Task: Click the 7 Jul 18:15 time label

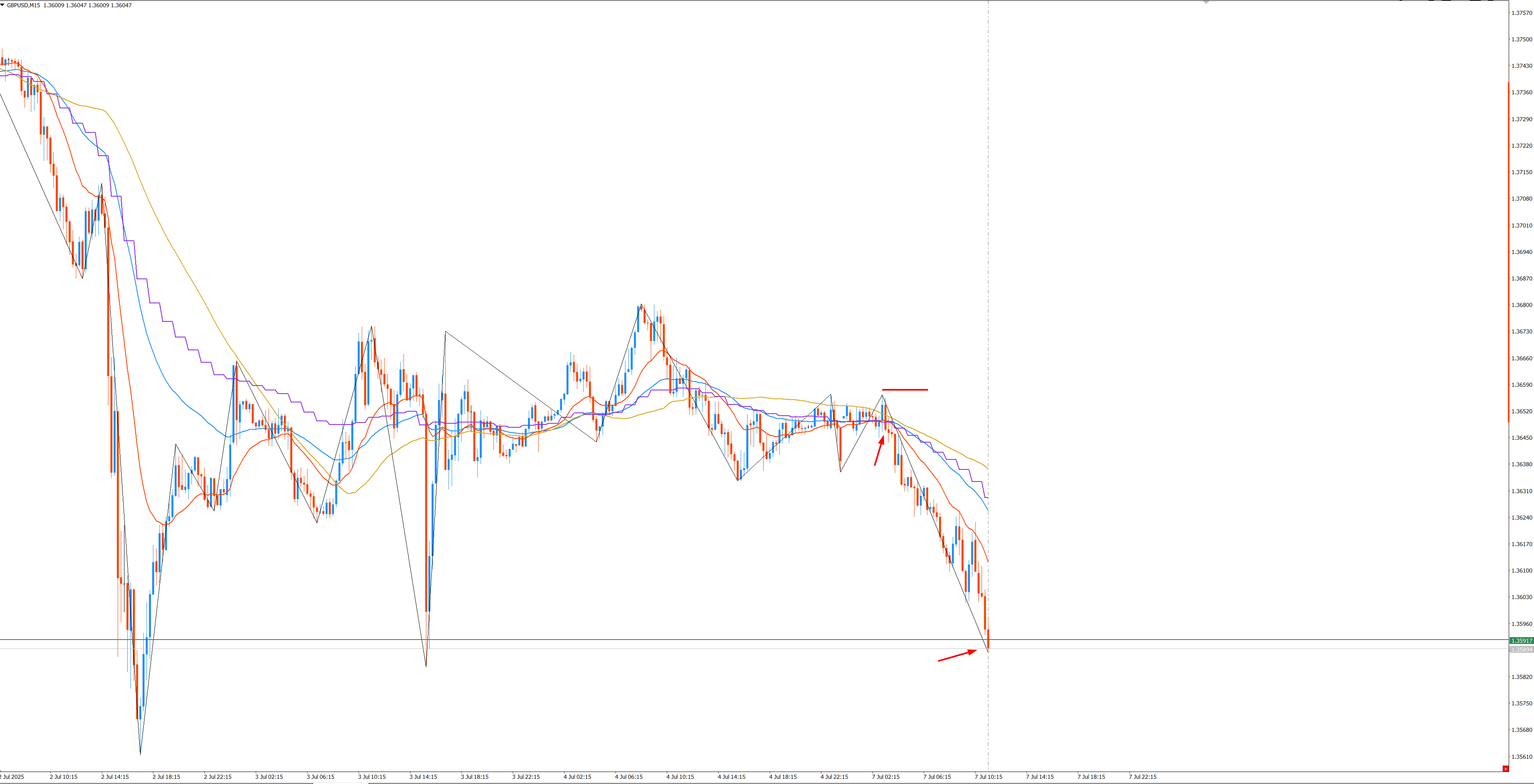Action: pos(1091,776)
